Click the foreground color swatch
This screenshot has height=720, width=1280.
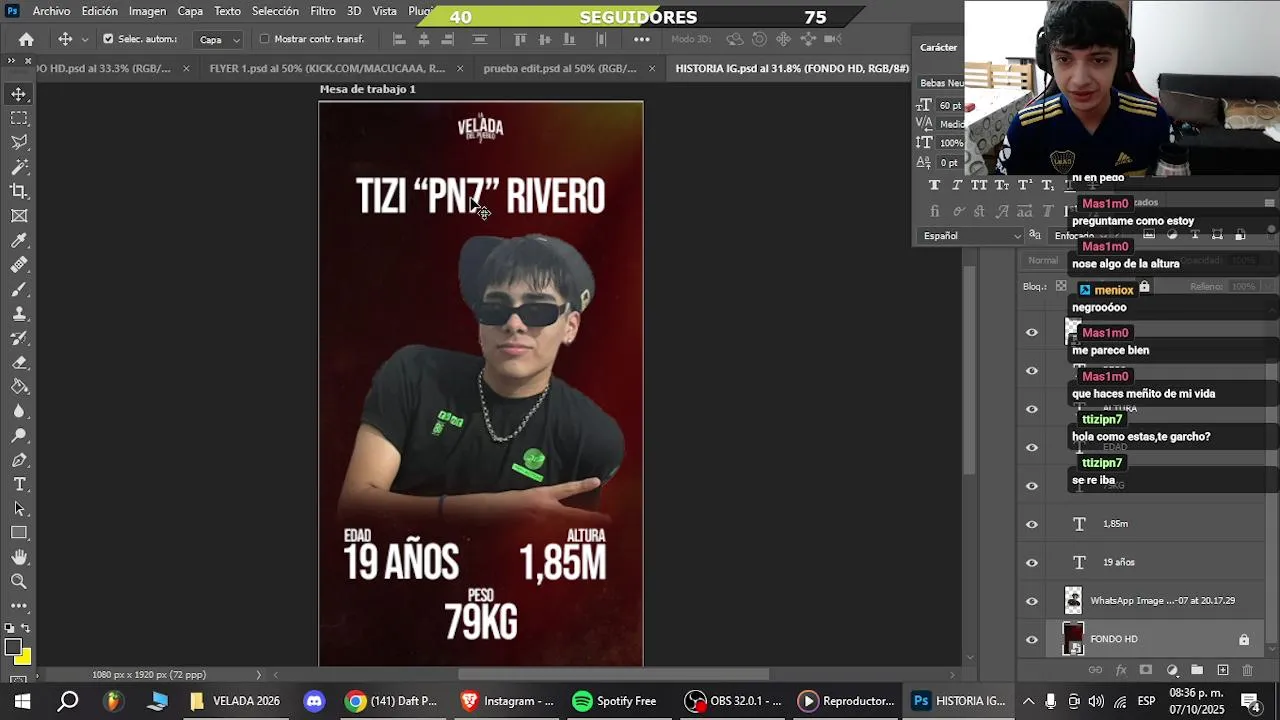[x=12, y=647]
